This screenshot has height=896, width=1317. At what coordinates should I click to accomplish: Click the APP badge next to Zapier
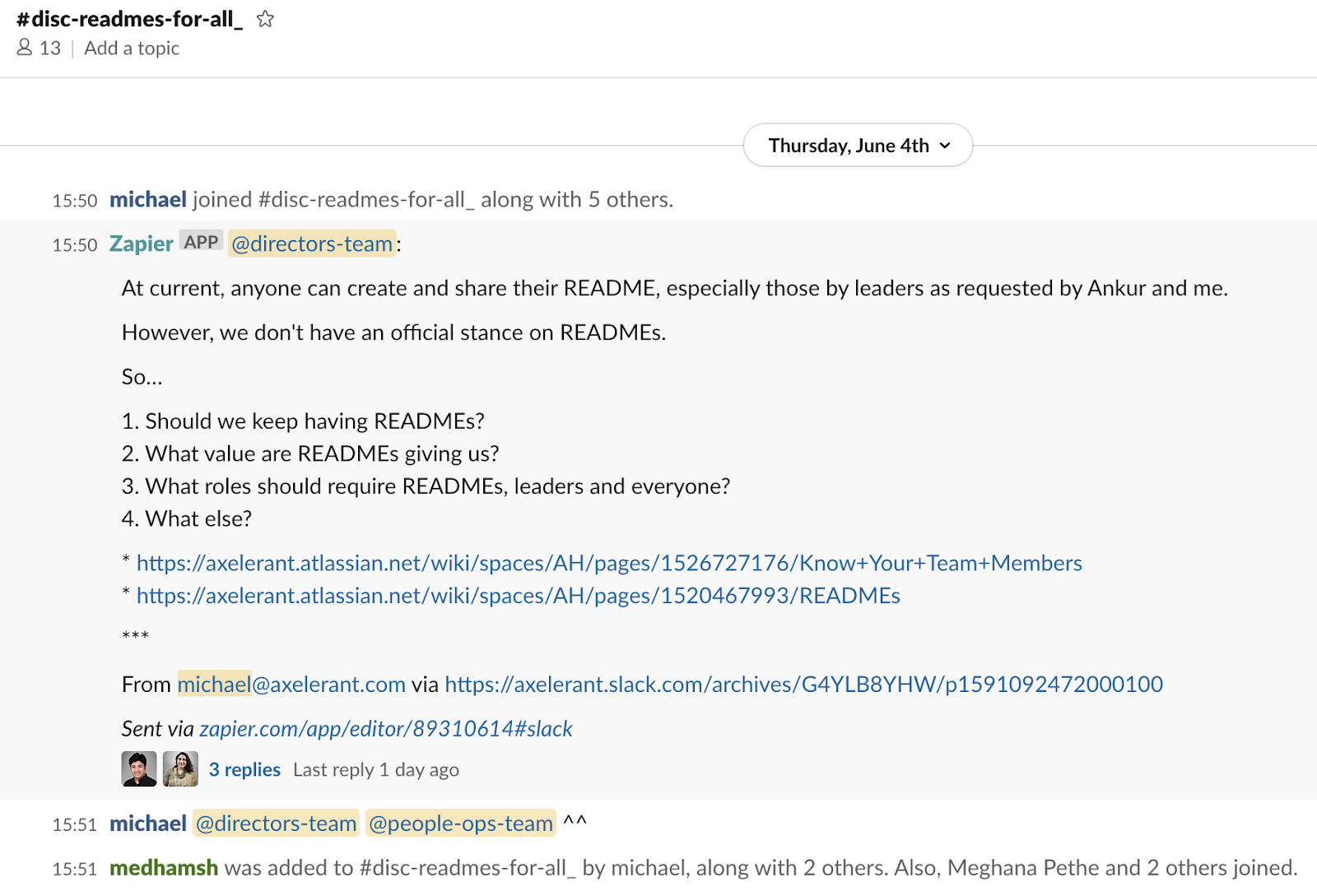click(x=201, y=242)
